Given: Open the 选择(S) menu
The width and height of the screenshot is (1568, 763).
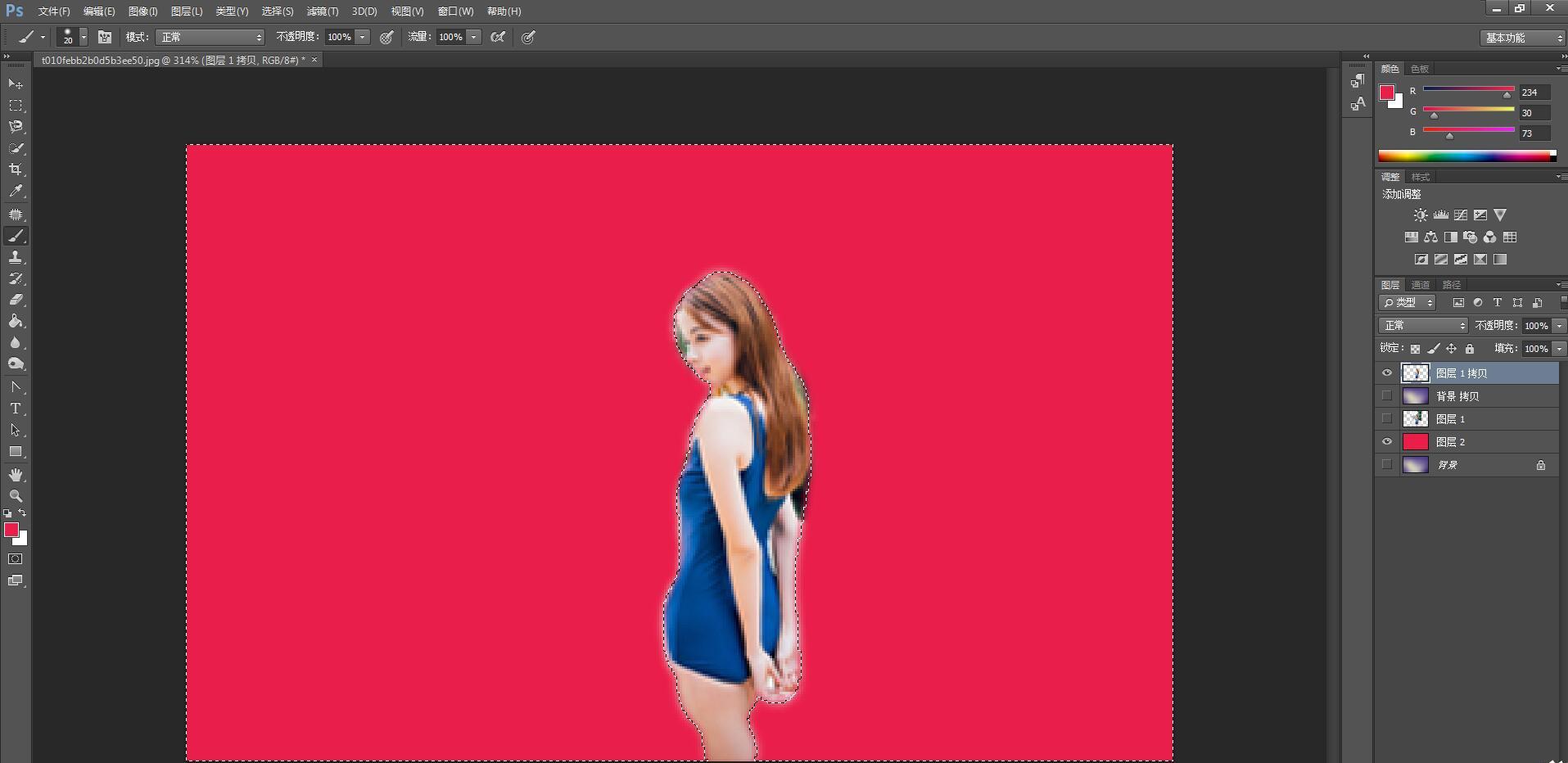Looking at the screenshot, I should 277,11.
